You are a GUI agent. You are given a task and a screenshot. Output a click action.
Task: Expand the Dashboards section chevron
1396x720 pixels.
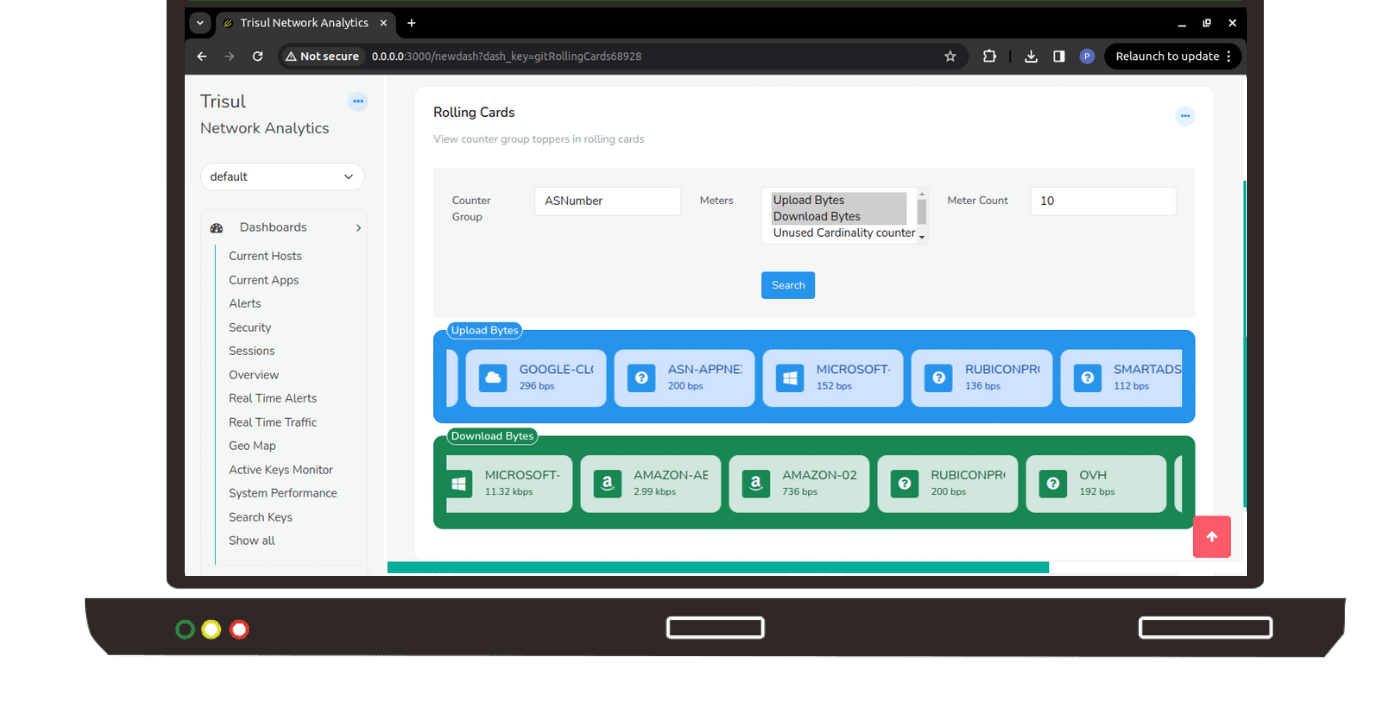[x=358, y=228]
